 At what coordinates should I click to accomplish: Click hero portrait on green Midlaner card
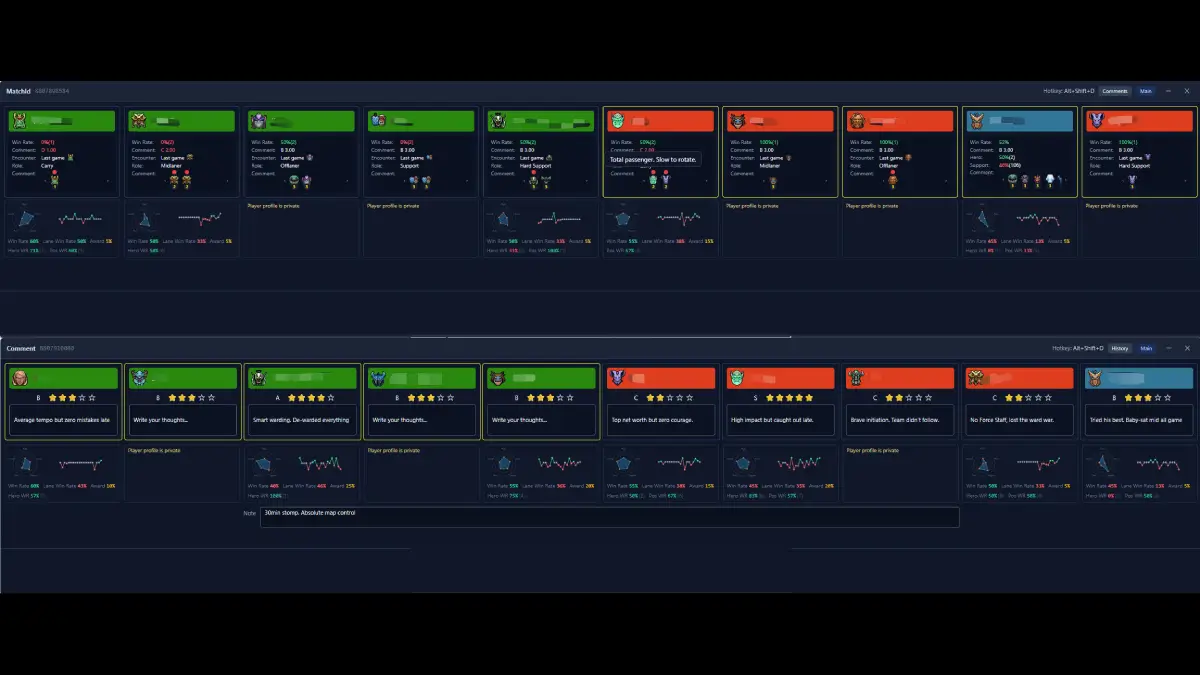138,121
